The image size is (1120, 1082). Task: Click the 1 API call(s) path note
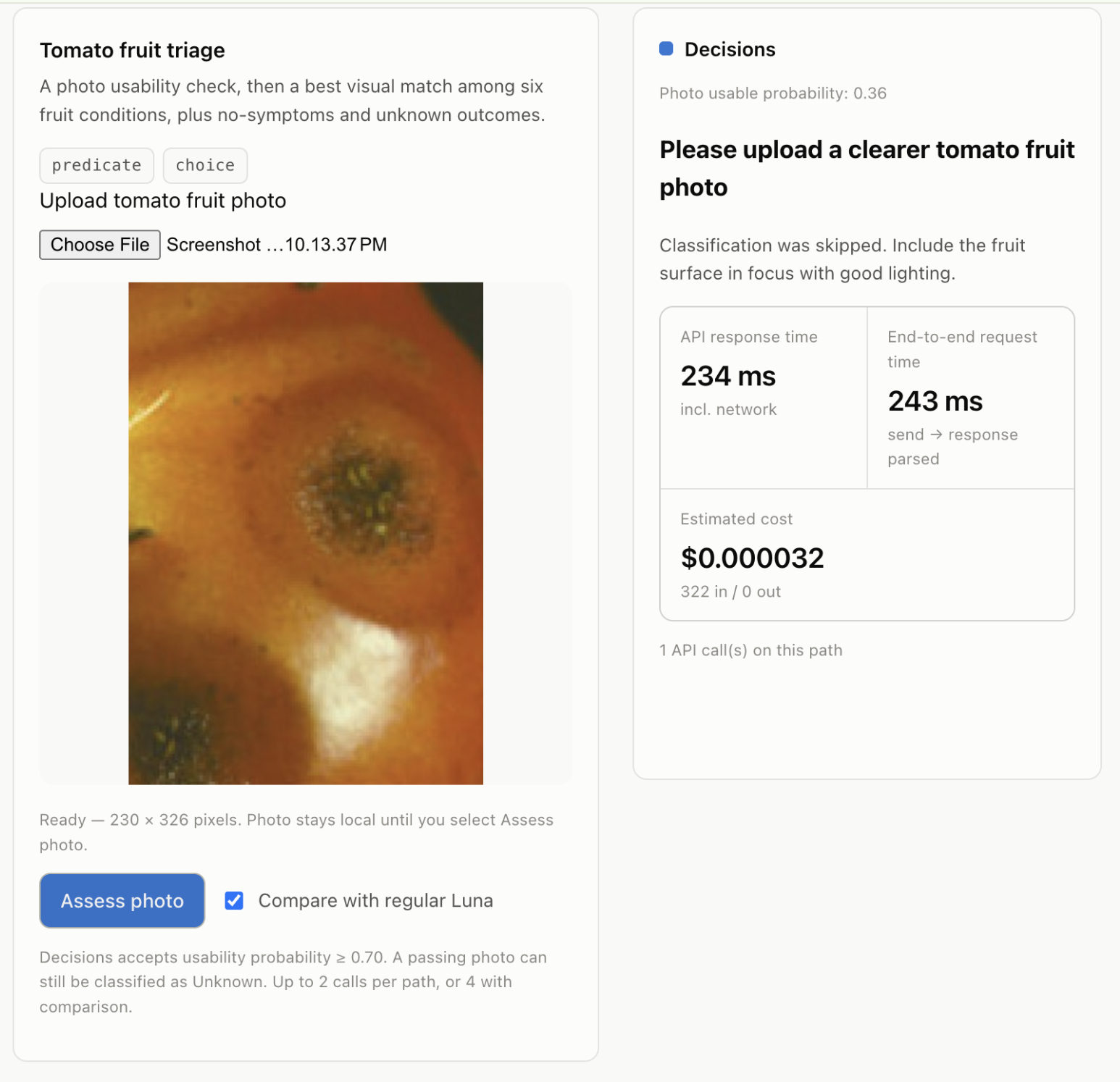point(751,650)
